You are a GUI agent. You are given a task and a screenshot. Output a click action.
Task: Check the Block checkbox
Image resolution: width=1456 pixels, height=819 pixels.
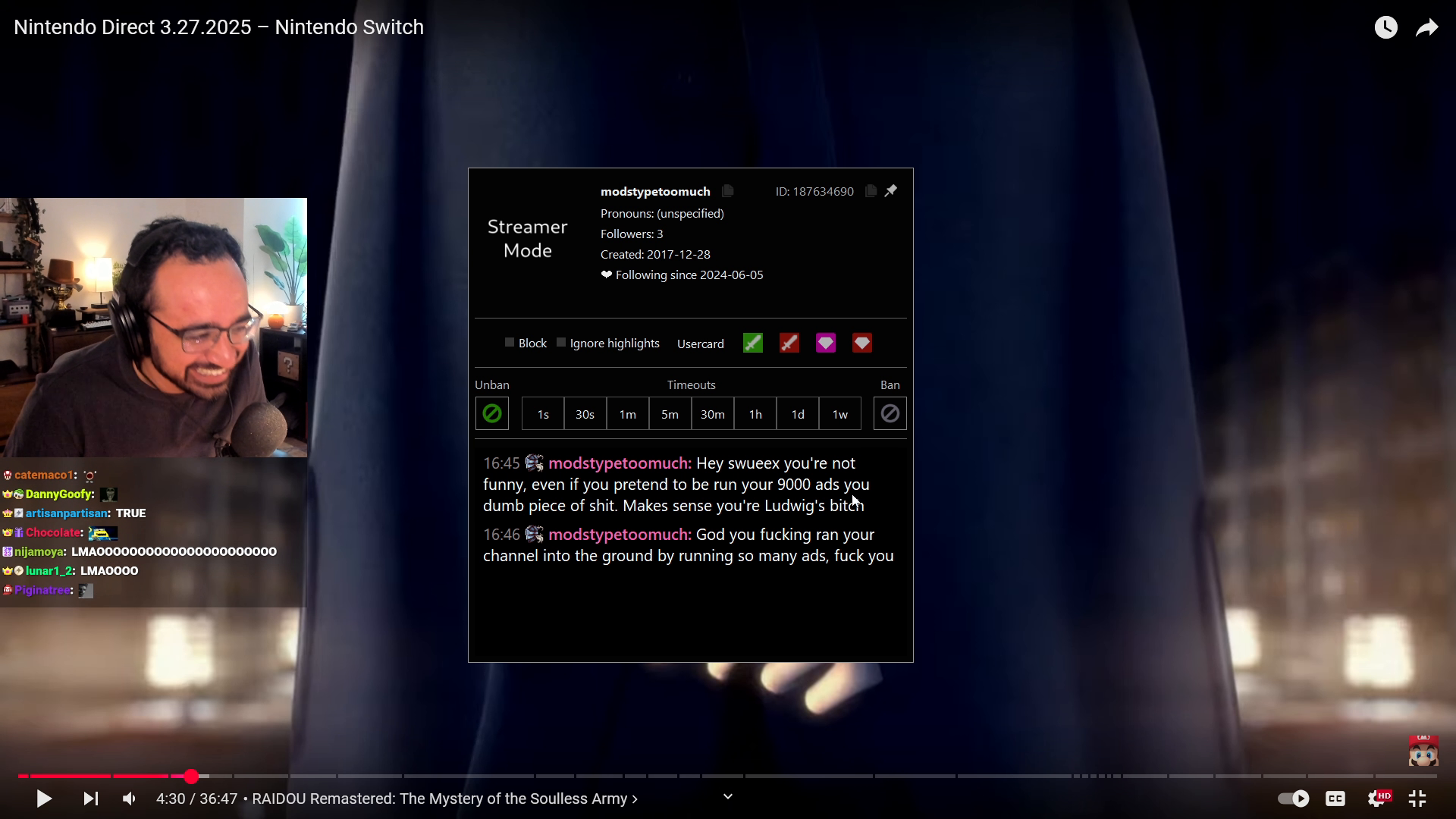point(510,343)
